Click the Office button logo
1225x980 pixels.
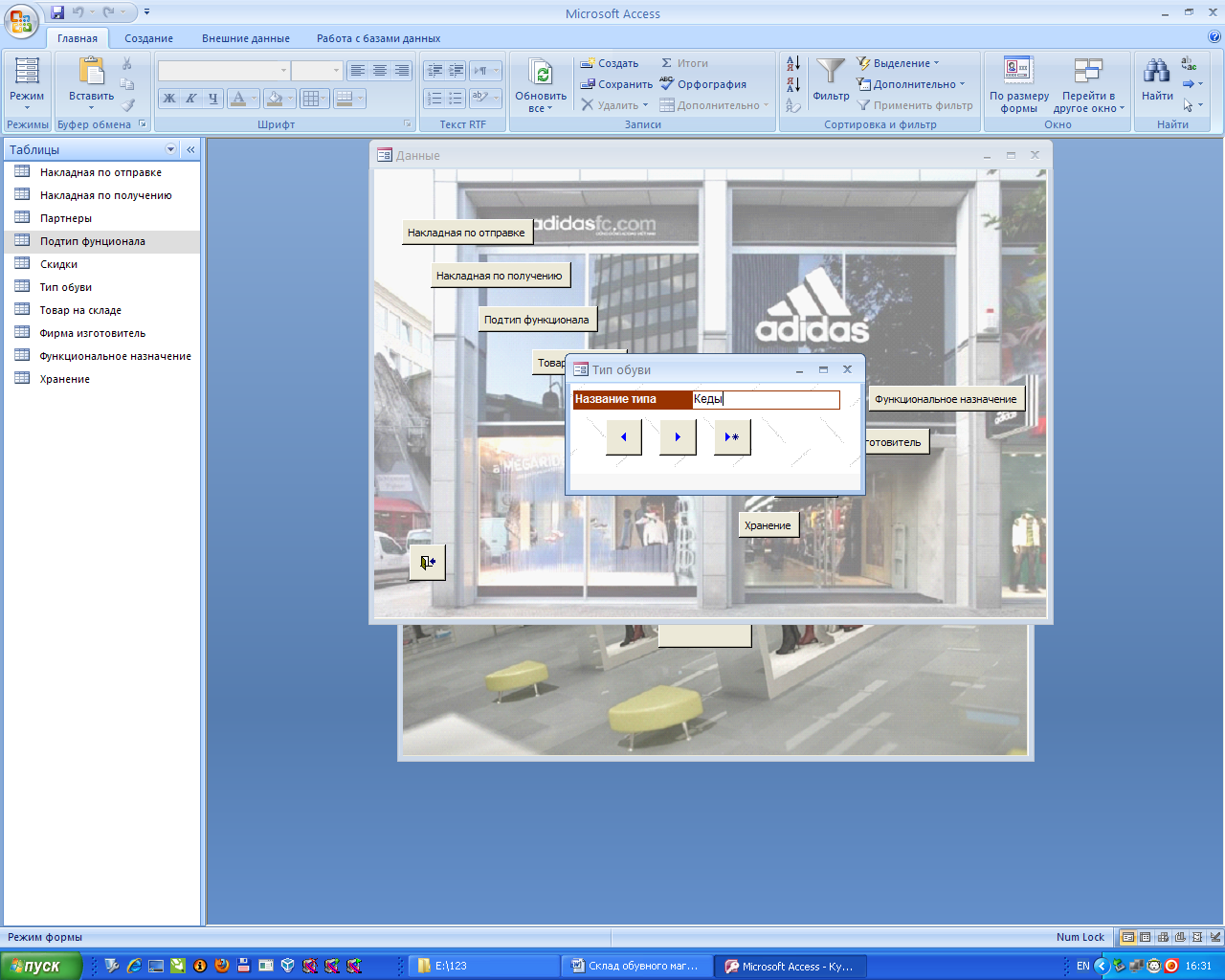point(21,20)
